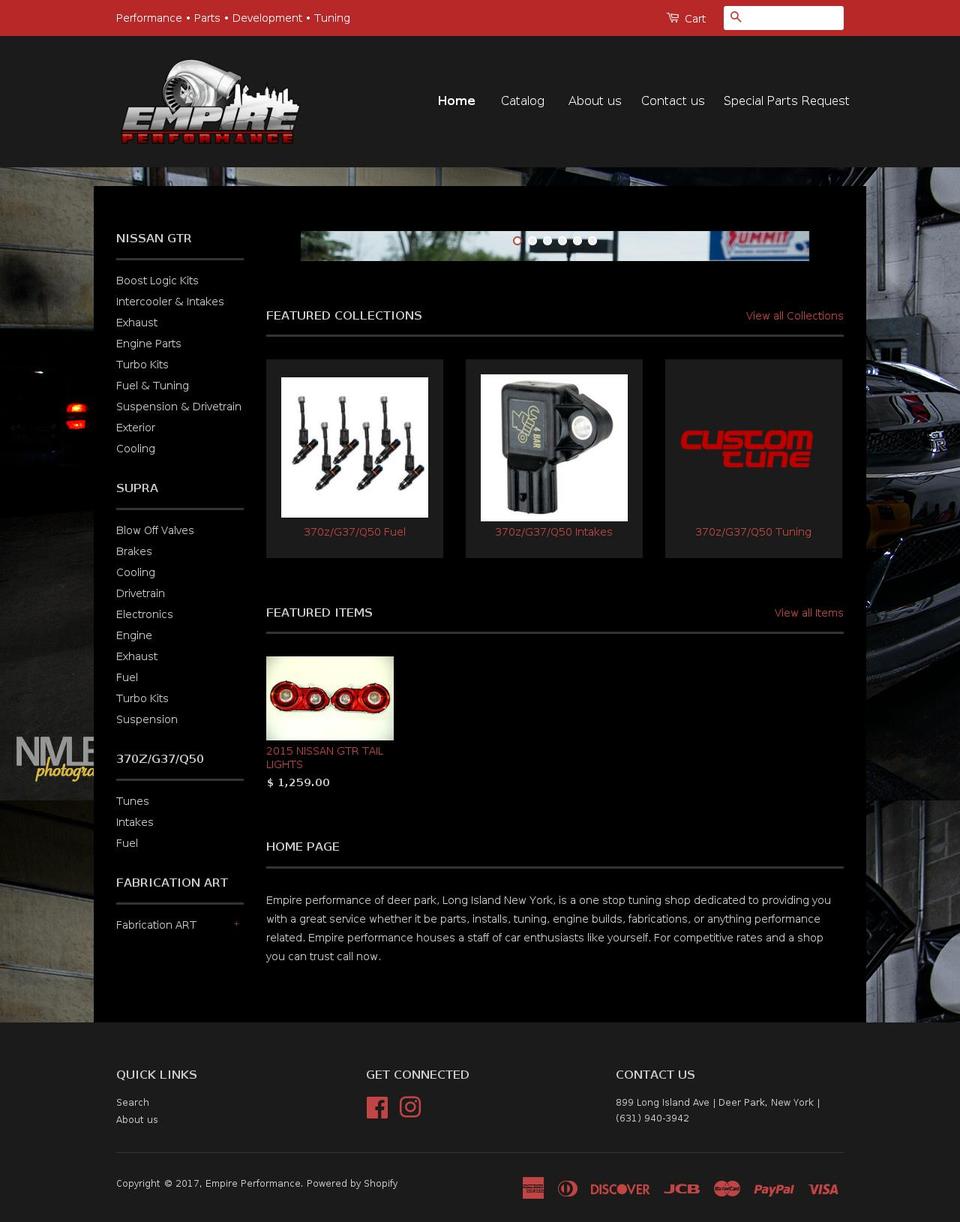
Task: Open 370Z Tunes category
Action: pos(132,802)
